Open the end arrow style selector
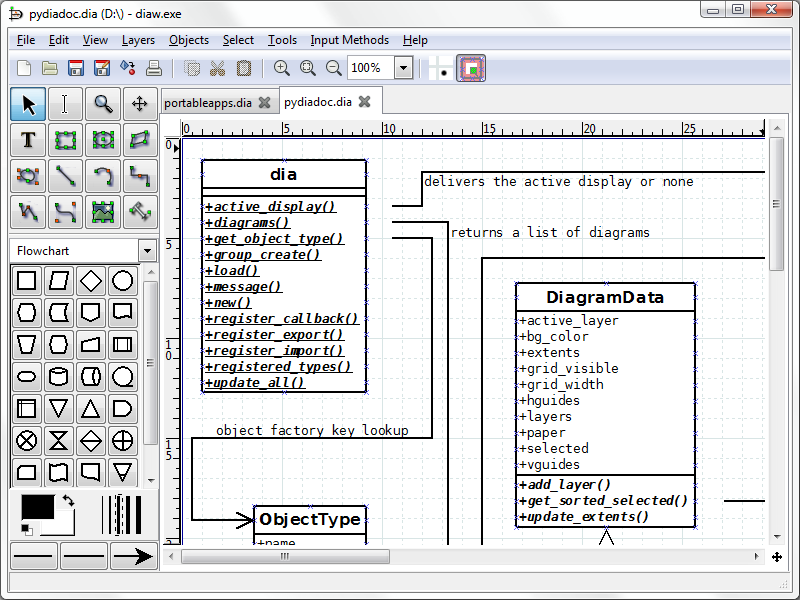The image size is (800, 600). point(133,556)
